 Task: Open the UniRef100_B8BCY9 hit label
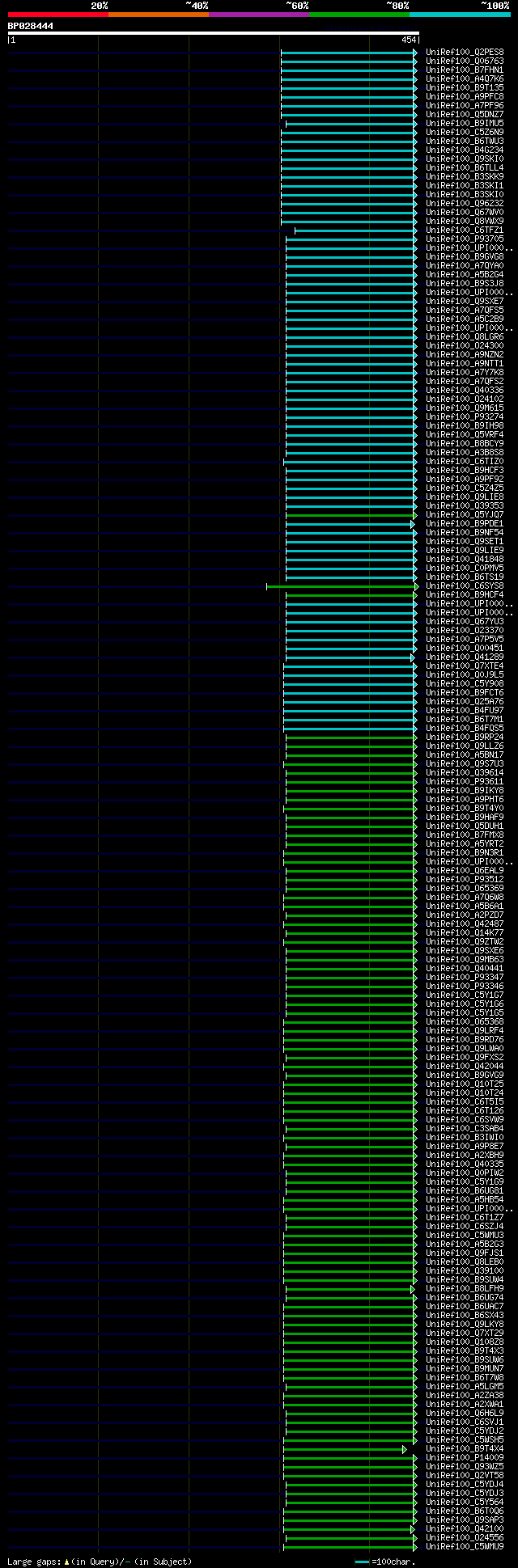(465, 444)
